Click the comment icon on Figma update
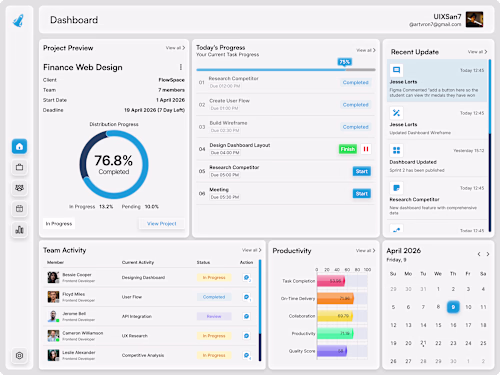 [396, 70]
